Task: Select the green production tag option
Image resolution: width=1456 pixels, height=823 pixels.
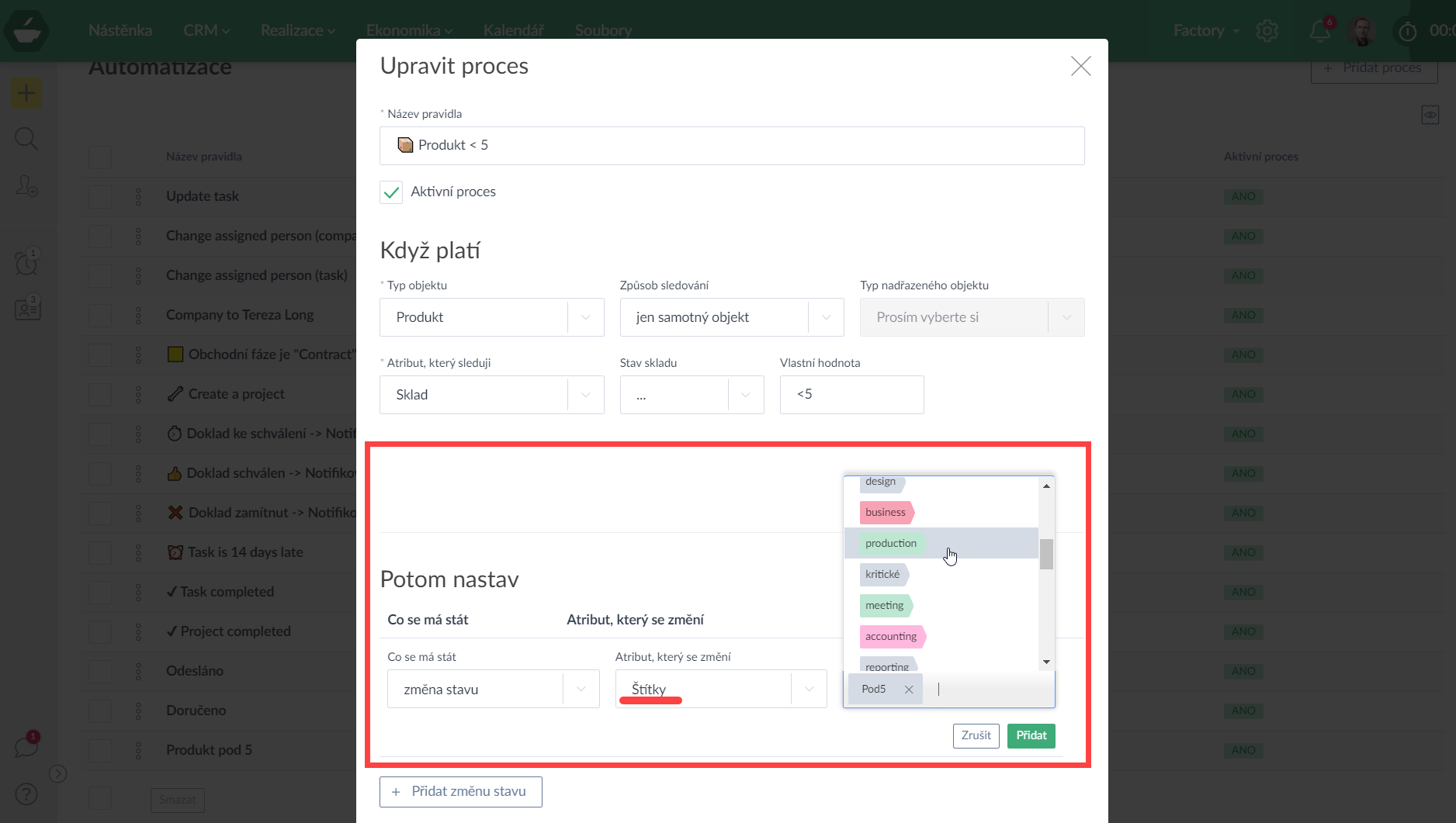Action: pyautogui.click(x=891, y=544)
